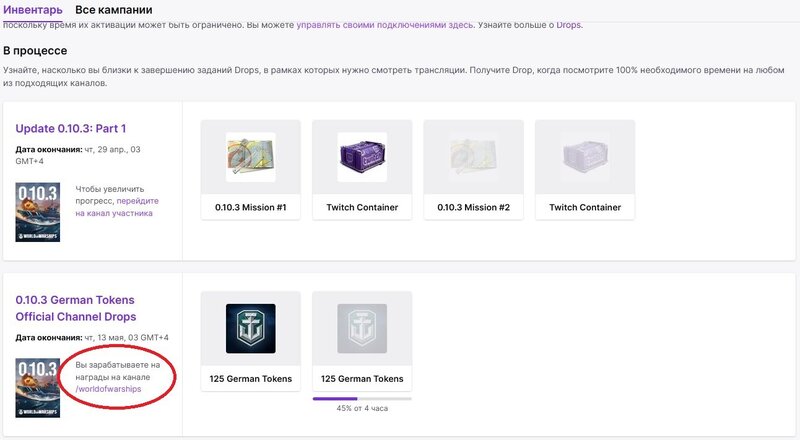This screenshot has height=440, width=800.
Task: Open 0.10.3 German Tokens Official Channel Drops link
Action: coord(76,308)
